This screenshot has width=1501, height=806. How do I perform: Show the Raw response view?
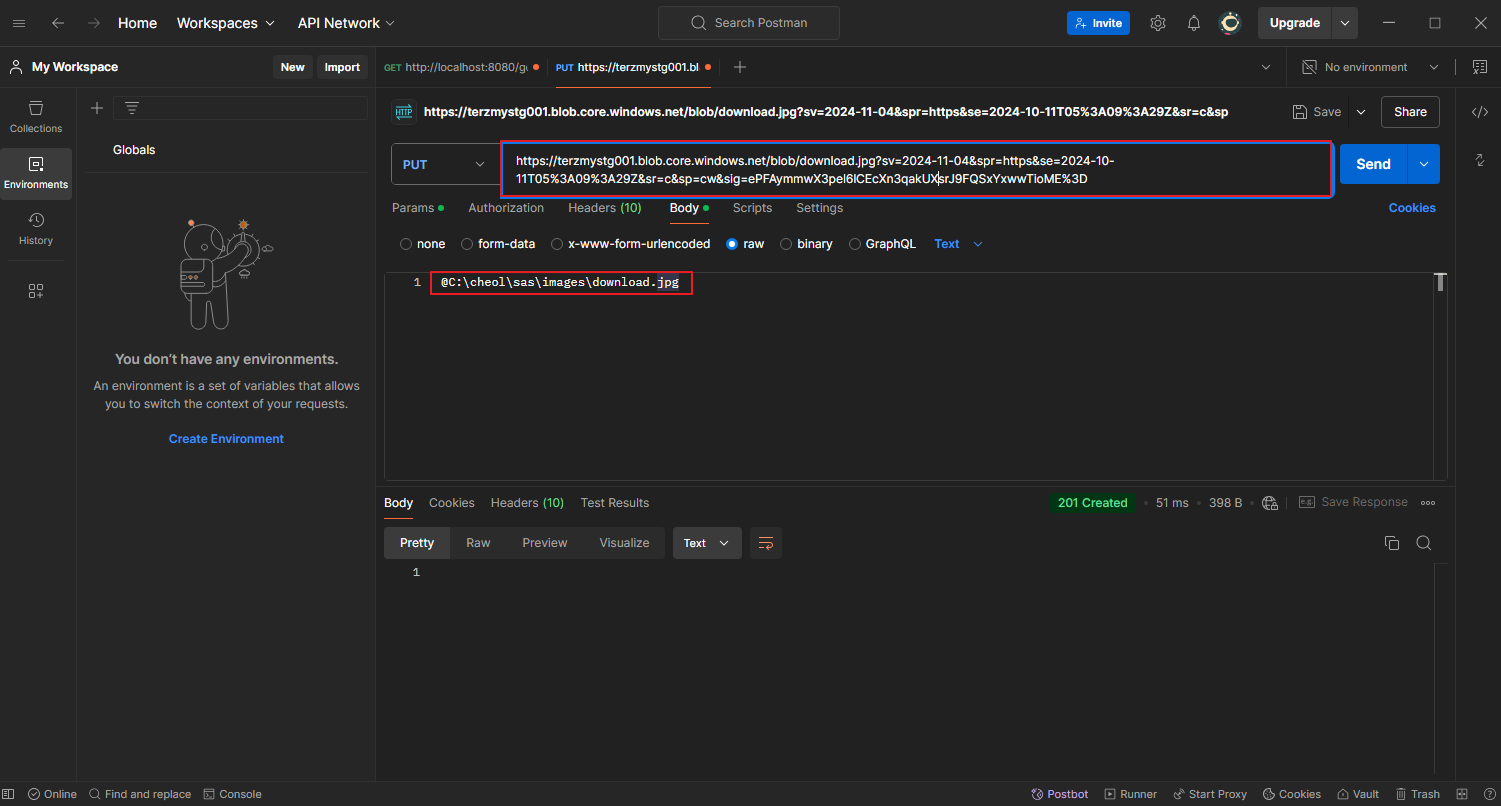478,543
